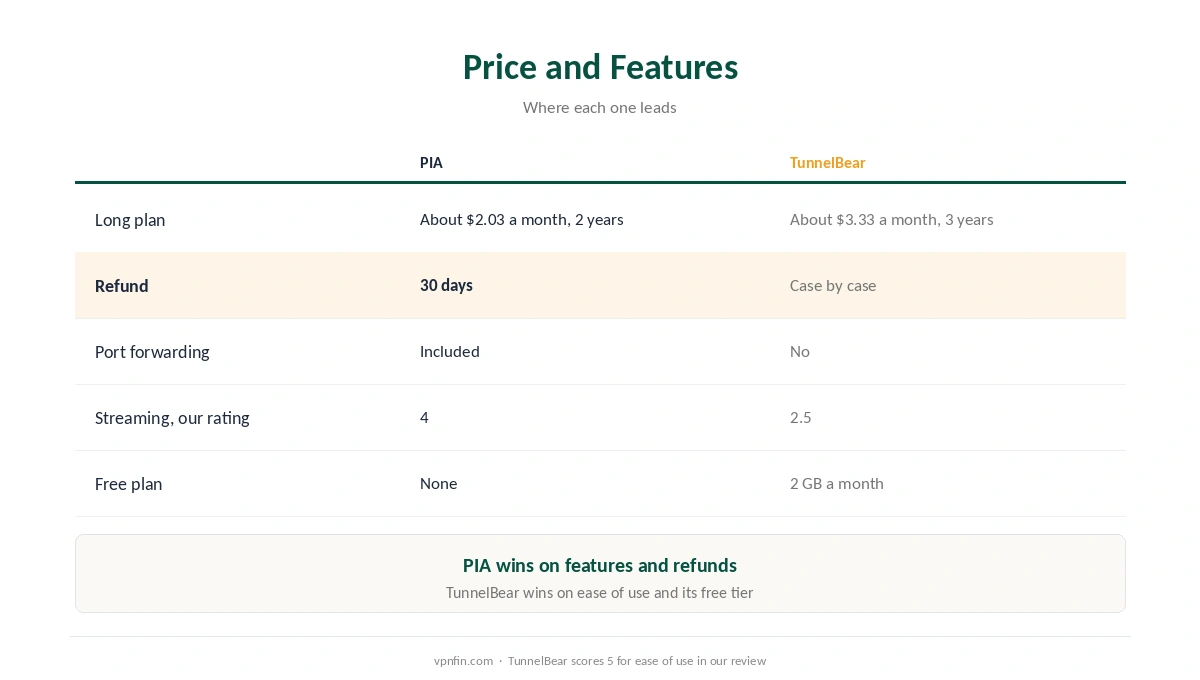Click the 'No' cell under TunnelBear
The image size is (1200, 680).
coord(800,351)
